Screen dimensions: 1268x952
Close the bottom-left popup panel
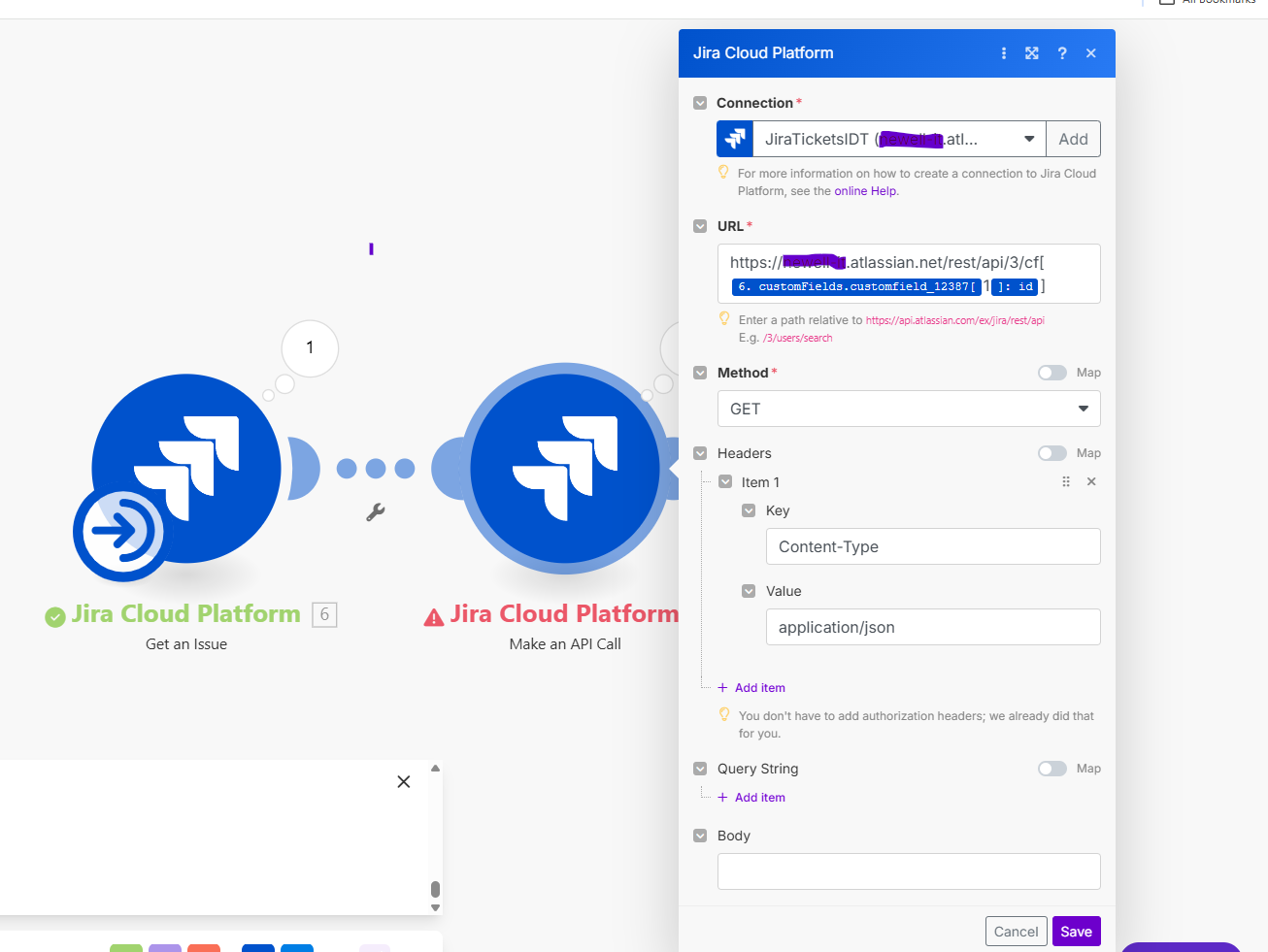point(404,781)
